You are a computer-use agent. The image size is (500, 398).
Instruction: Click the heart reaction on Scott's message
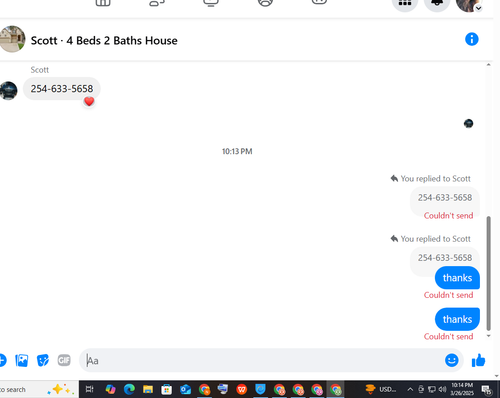click(89, 101)
